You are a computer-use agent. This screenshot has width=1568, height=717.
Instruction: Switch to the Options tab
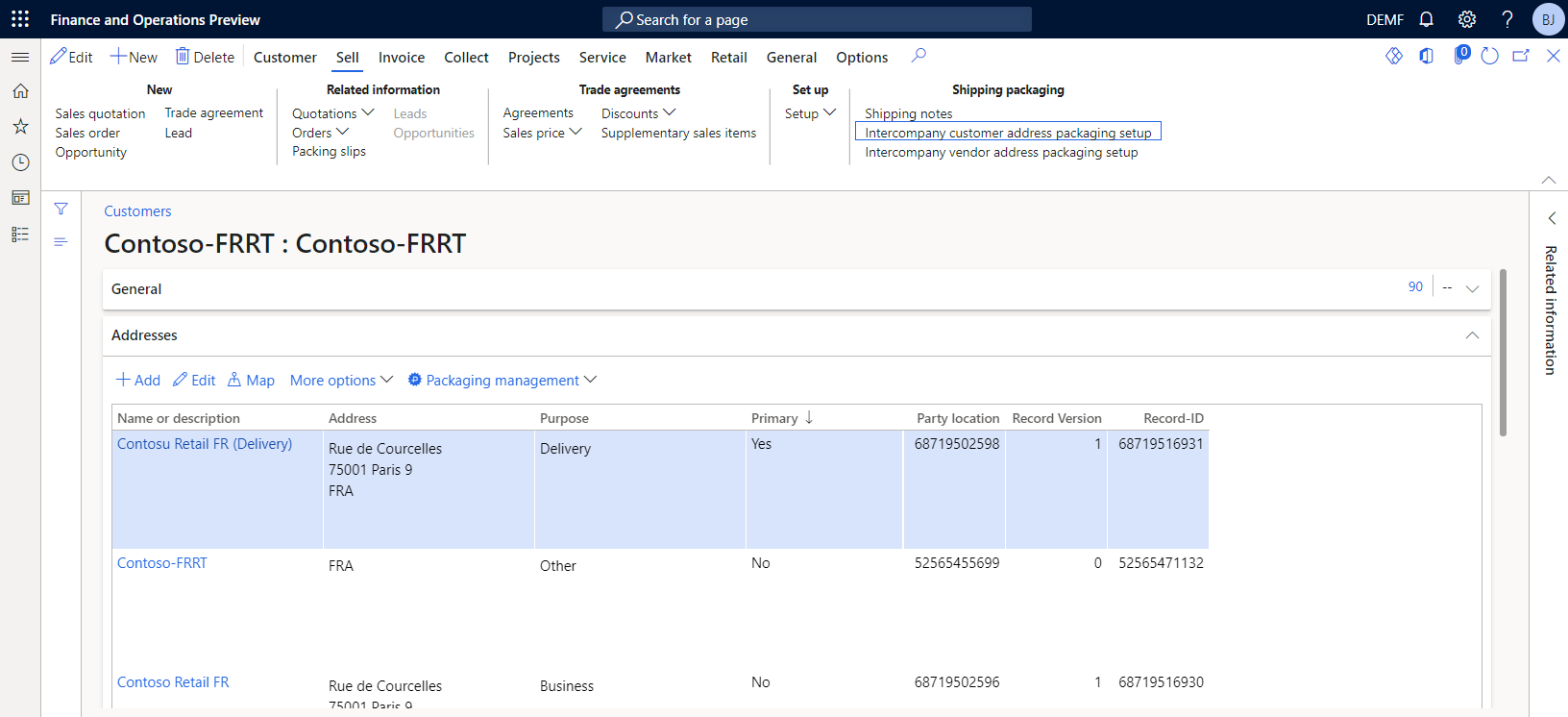tap(861, 57)
